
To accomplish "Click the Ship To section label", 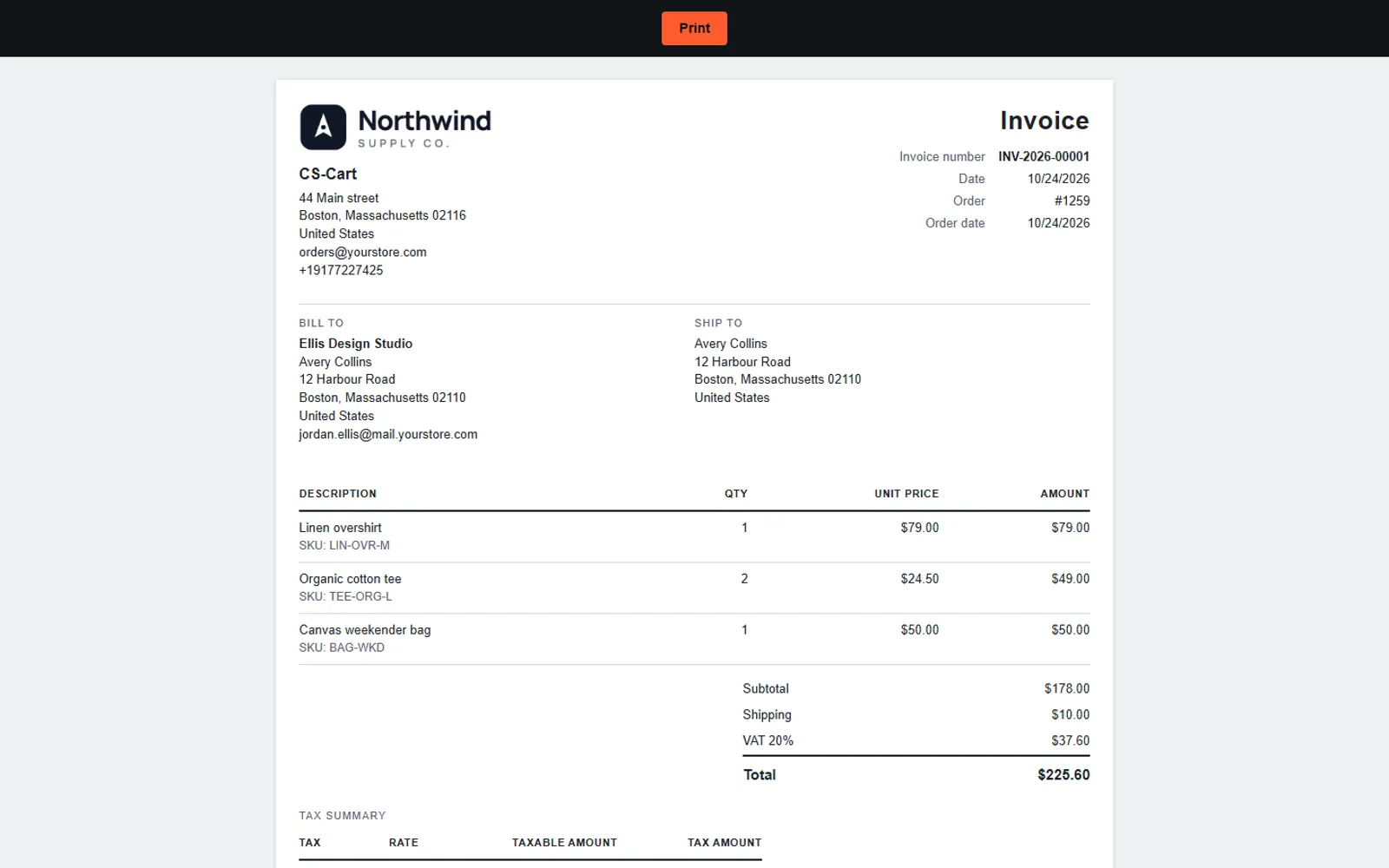I will point(718,323).
